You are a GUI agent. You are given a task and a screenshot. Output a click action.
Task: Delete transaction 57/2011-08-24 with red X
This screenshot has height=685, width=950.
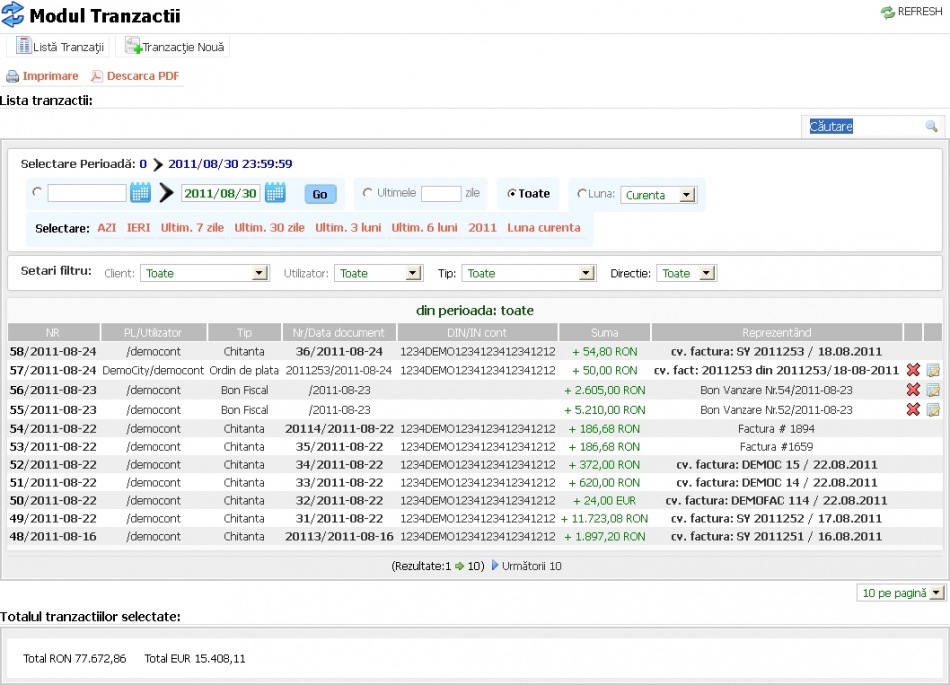coord(913,370)
